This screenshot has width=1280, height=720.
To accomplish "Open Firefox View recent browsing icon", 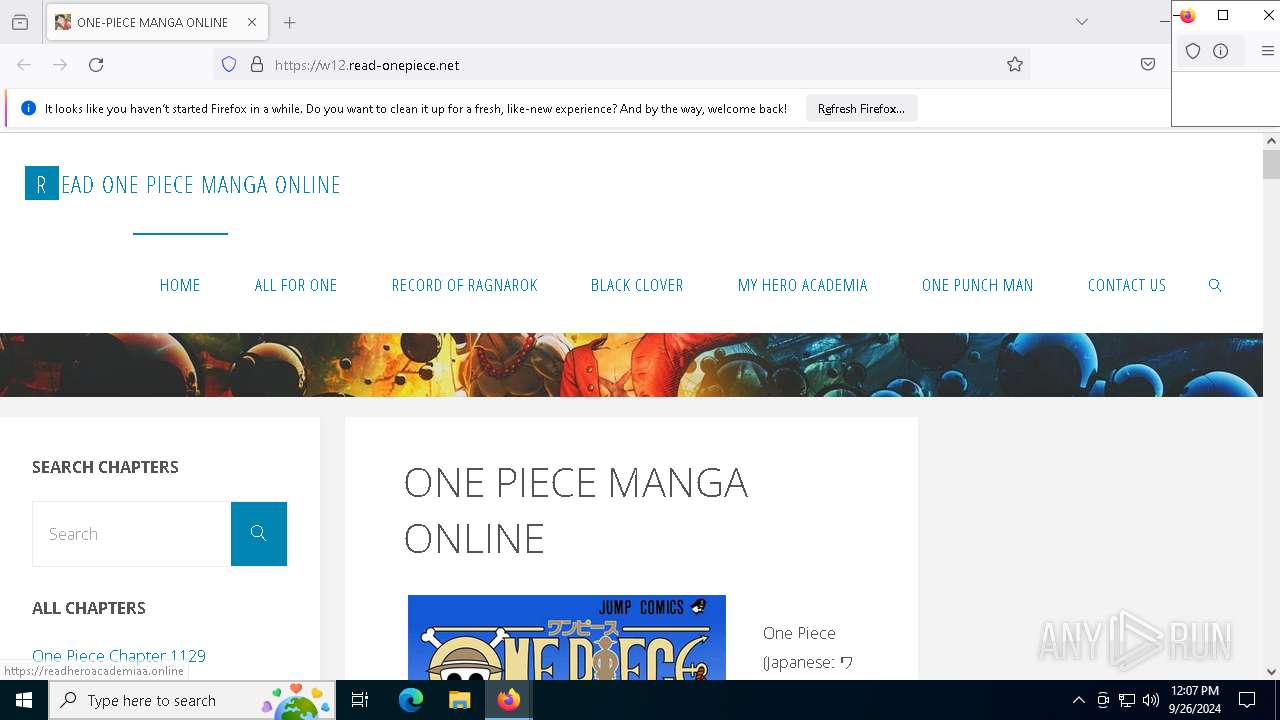I will 20,22.
